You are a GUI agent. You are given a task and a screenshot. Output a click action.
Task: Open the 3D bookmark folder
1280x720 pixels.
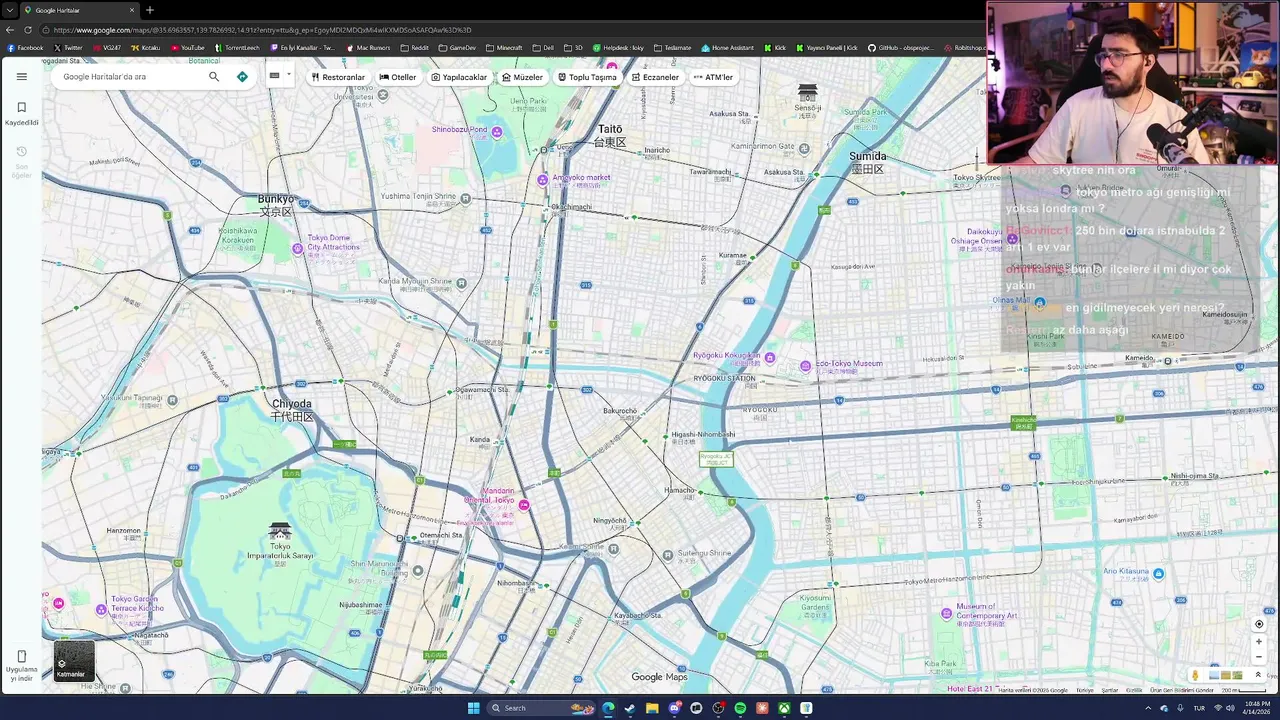click(x=573, y=48)
